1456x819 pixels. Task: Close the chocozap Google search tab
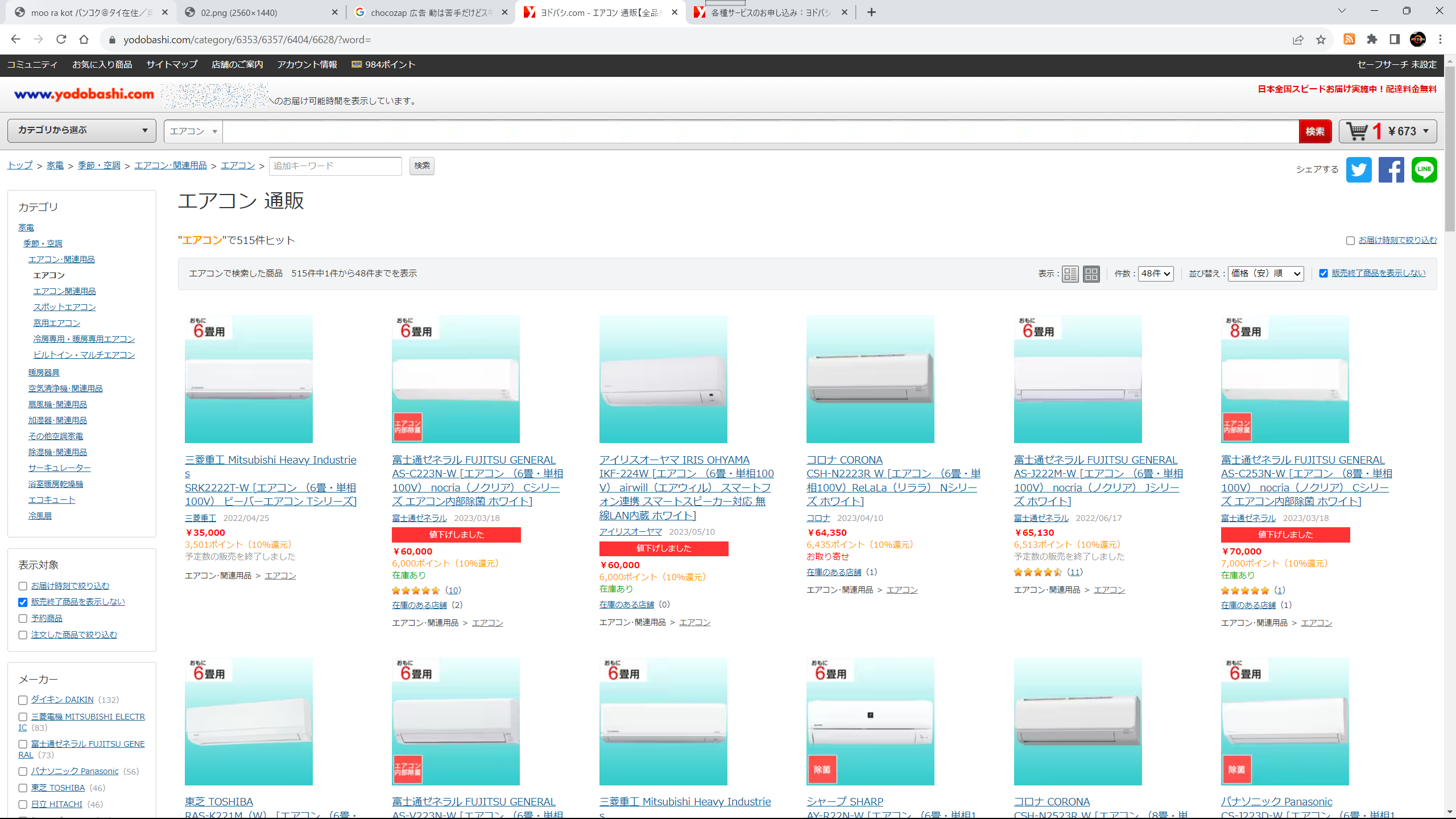point(504,13)
